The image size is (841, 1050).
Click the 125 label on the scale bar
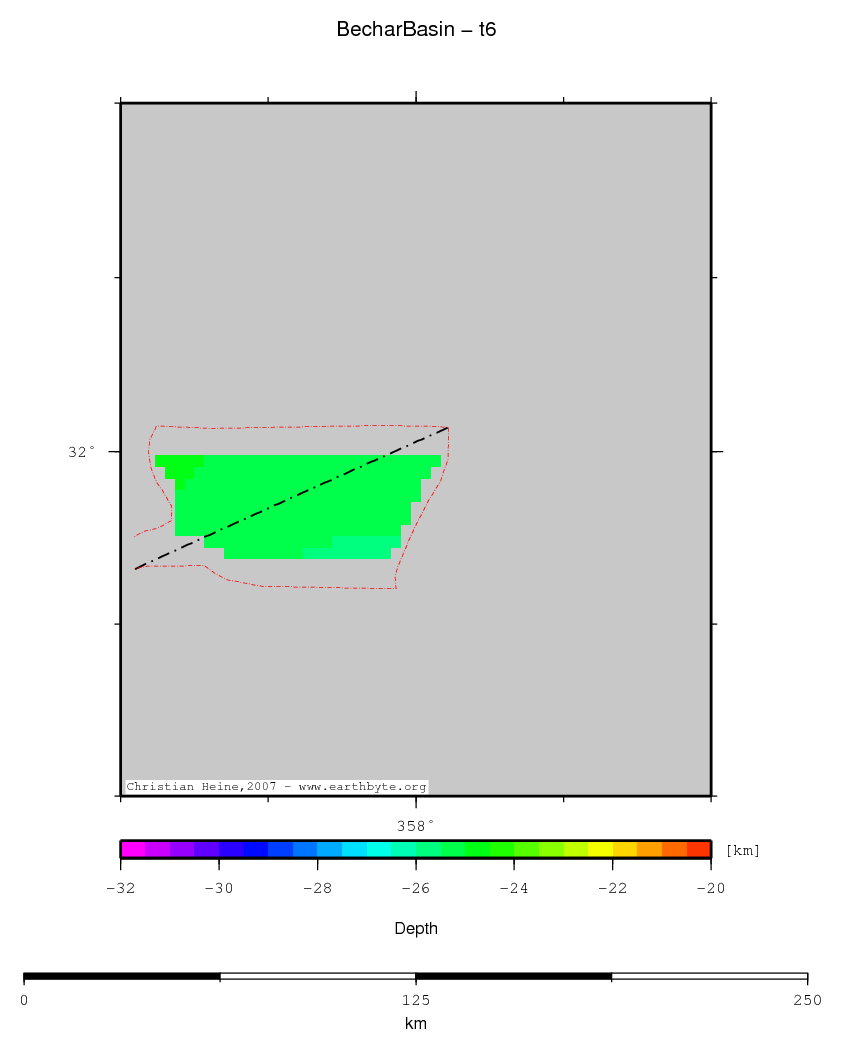pyautogui.click(x=415, y=1000)
